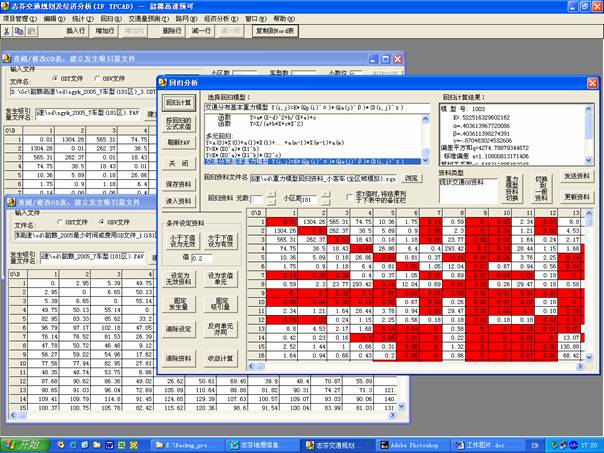This screenshot has height=453, width=604.
Task: Click the threshold value field showing 0.2
Action: pos(202,258)
